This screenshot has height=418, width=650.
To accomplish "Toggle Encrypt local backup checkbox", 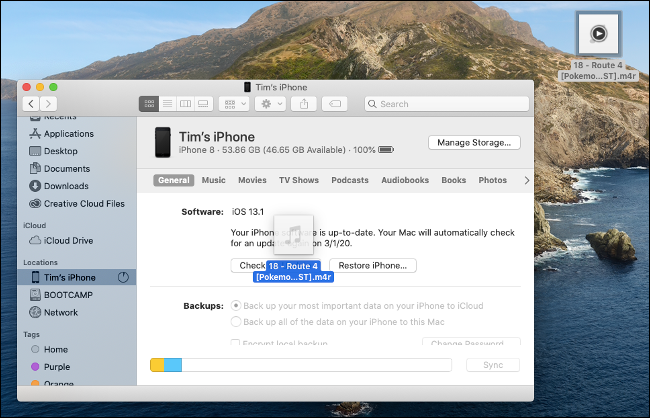I will [236, 343].
